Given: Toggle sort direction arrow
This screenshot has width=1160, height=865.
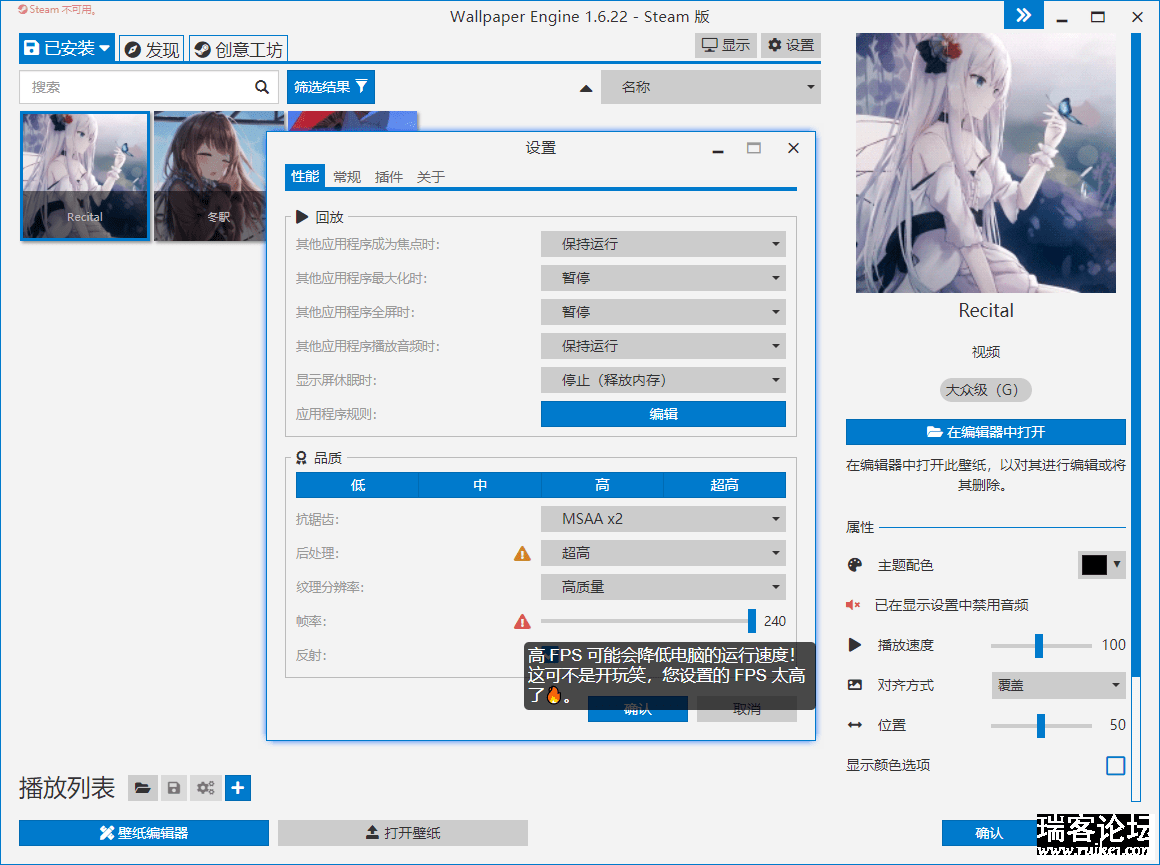Looking at the screenshot, I should point(586,88).
